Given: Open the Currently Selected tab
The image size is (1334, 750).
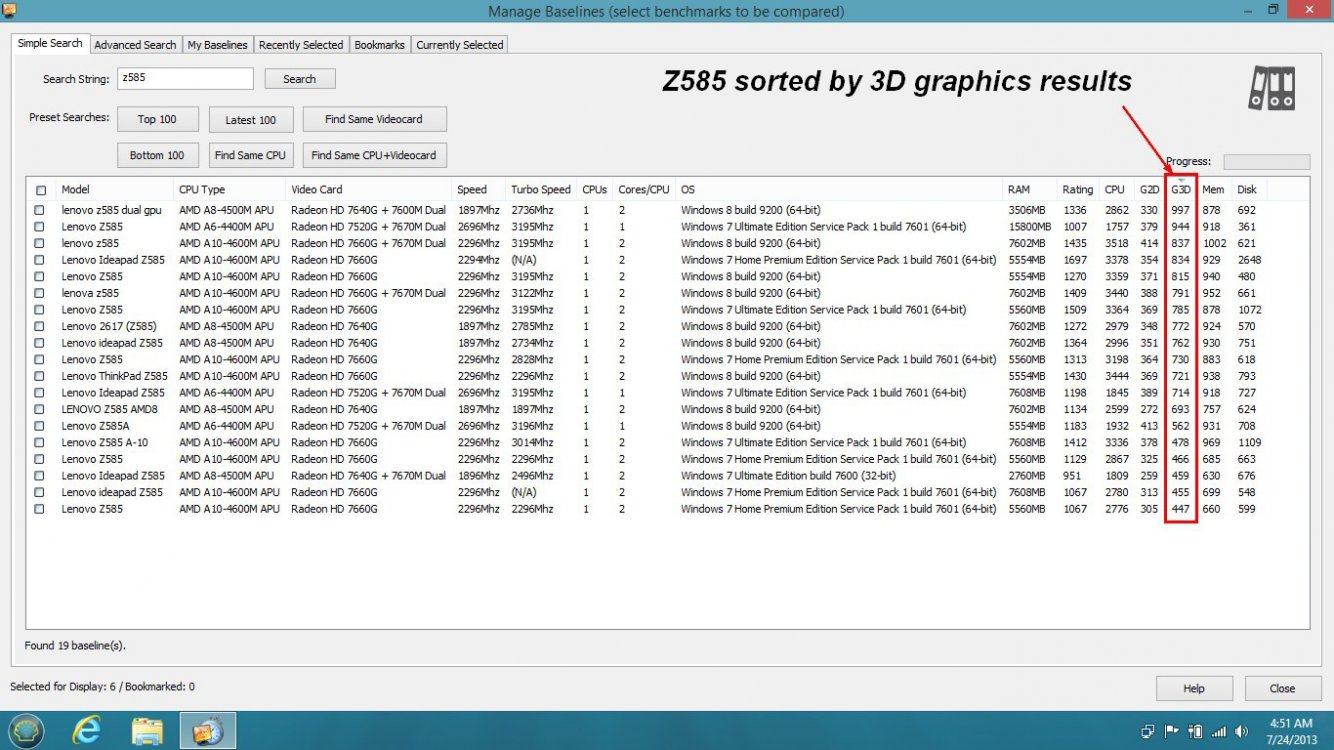Looking at the screenshot, I should [460, 45].
